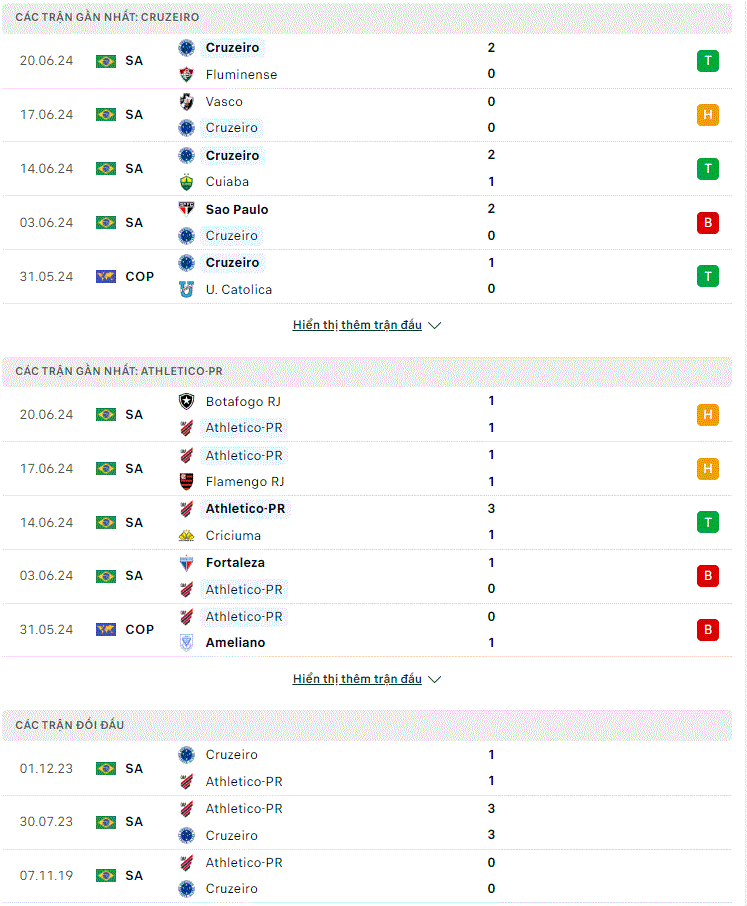Click red B badge for Ameliano match
The height and width of the screenshot is (906, 747).
pyautogui.click(x=708, y=629)
